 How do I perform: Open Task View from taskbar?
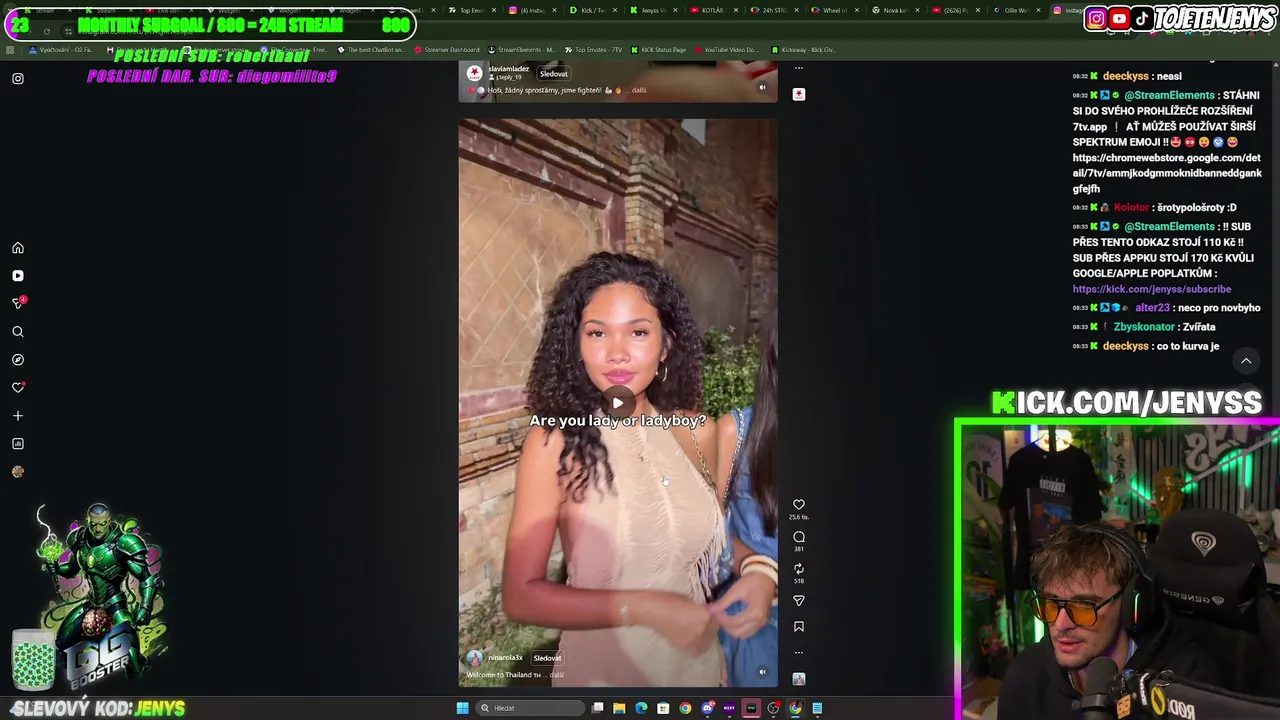pyautogui.click(x=597, y=708)
